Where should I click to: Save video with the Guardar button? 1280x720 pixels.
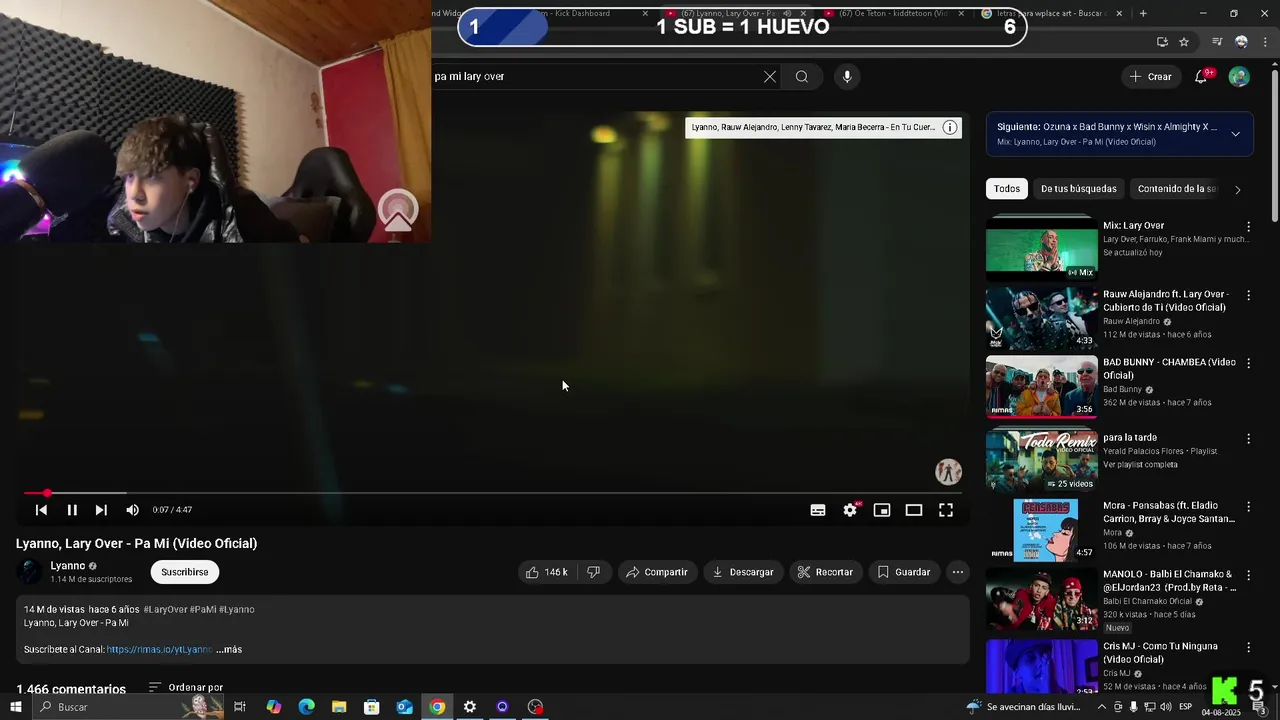click(x=904, y=572)
